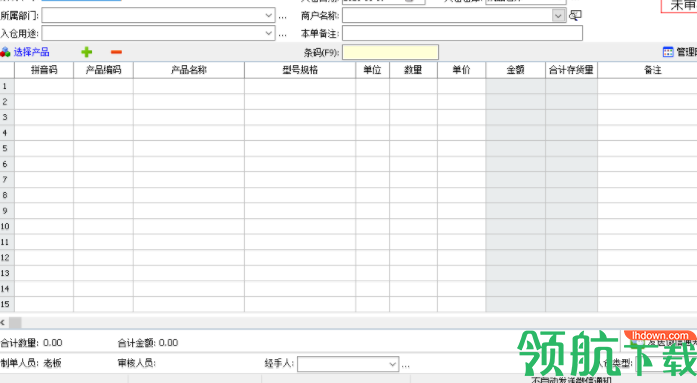Select row 10 header in the grid
Screen dimensions: 697x383
click(7, 227)
